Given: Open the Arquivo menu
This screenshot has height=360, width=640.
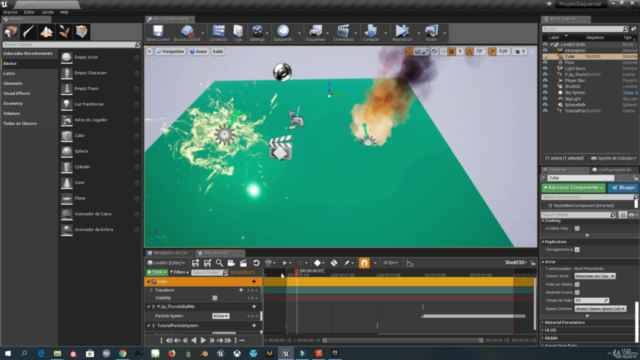Looking at the screenshot, I should [x=10, y=12].
